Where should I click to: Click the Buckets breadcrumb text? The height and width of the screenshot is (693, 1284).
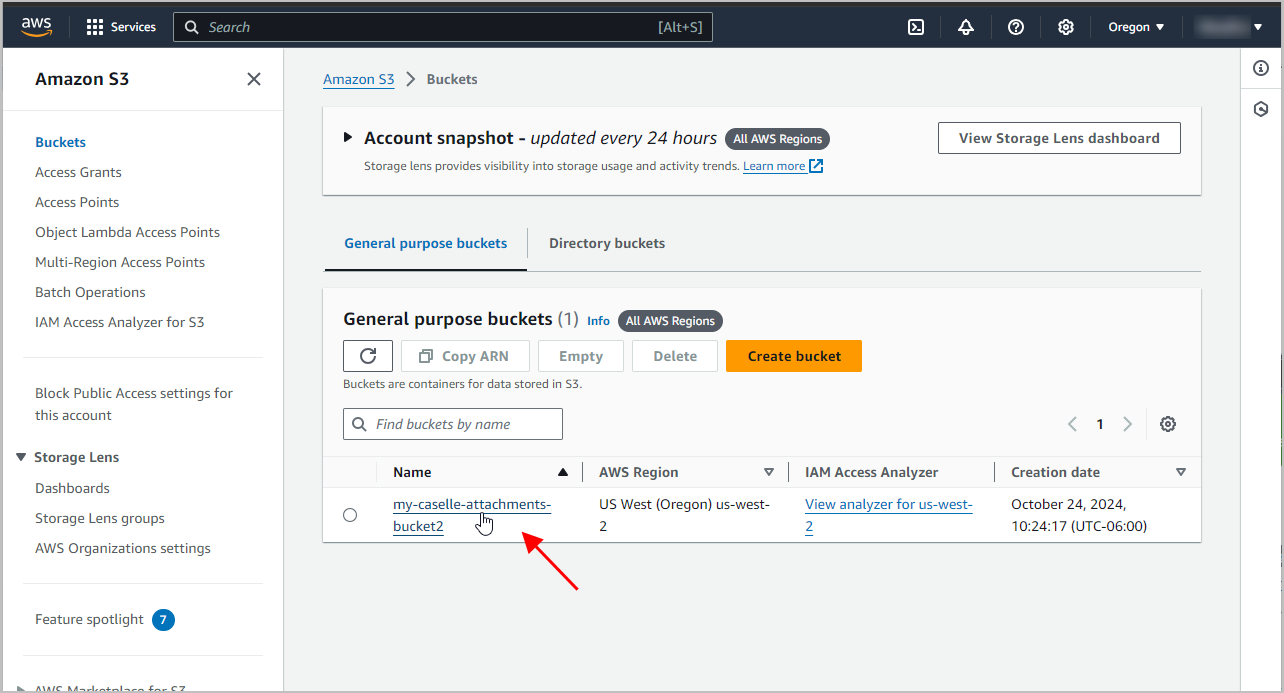(452, 79)
